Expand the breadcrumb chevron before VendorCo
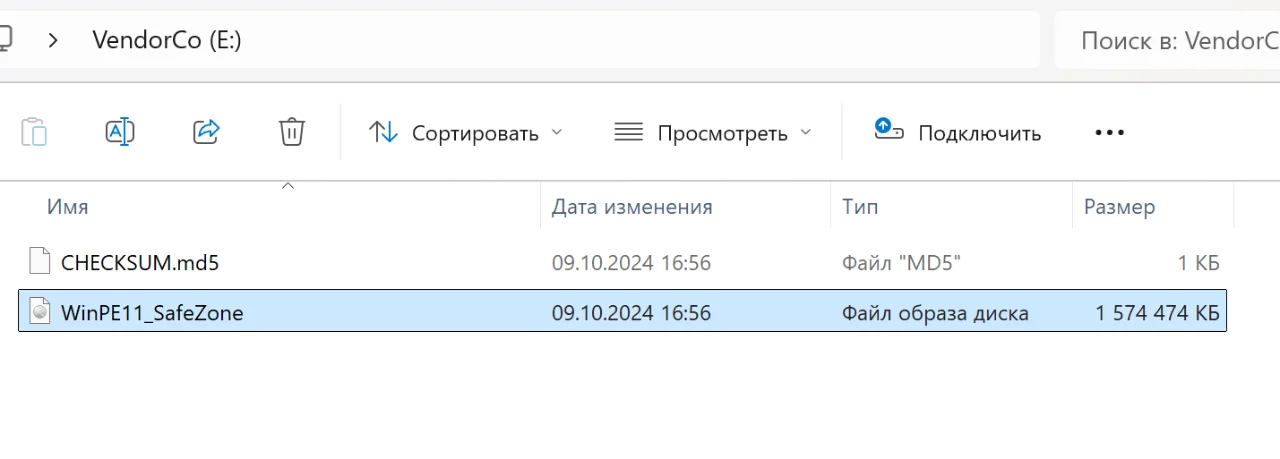Screen dimensions: 1280x459 54,40
